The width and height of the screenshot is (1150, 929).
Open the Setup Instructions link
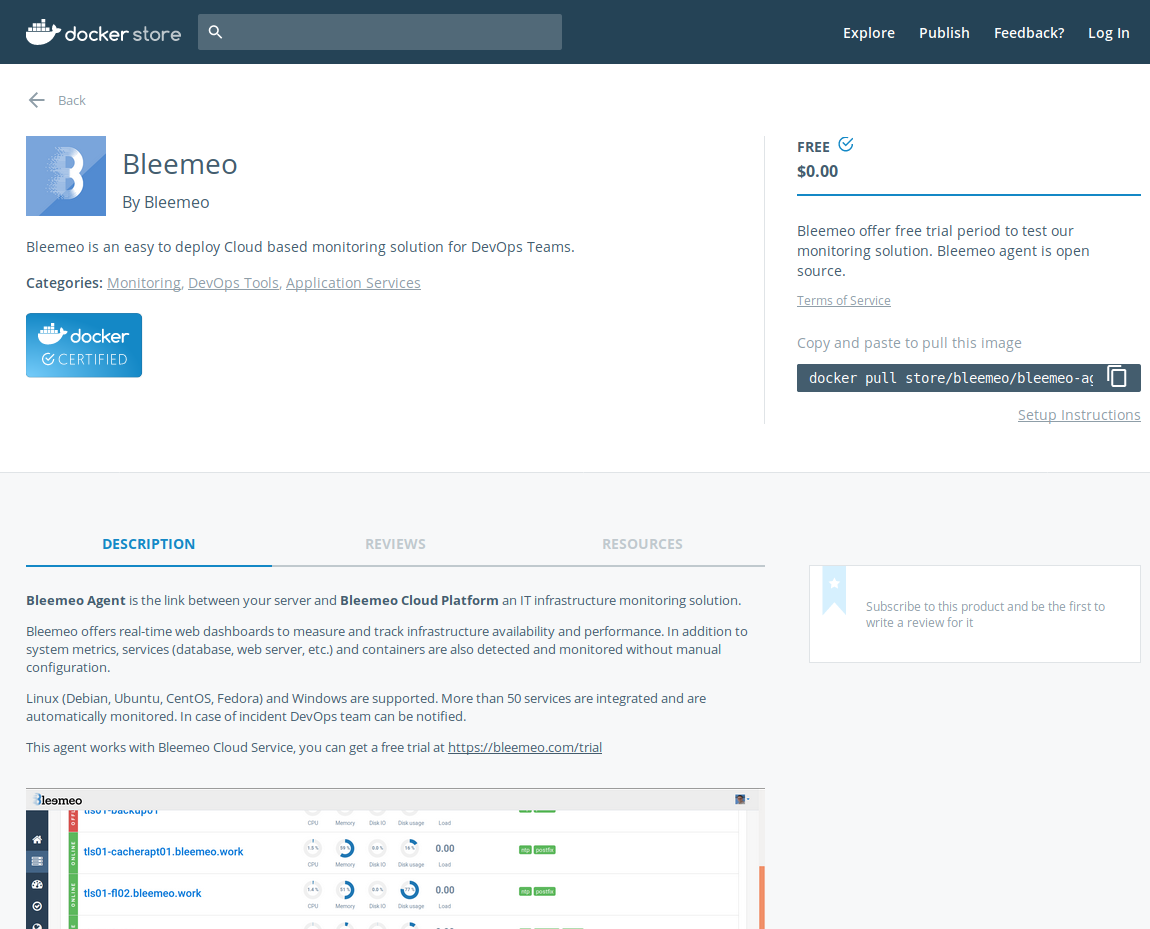click(1079, 414)
